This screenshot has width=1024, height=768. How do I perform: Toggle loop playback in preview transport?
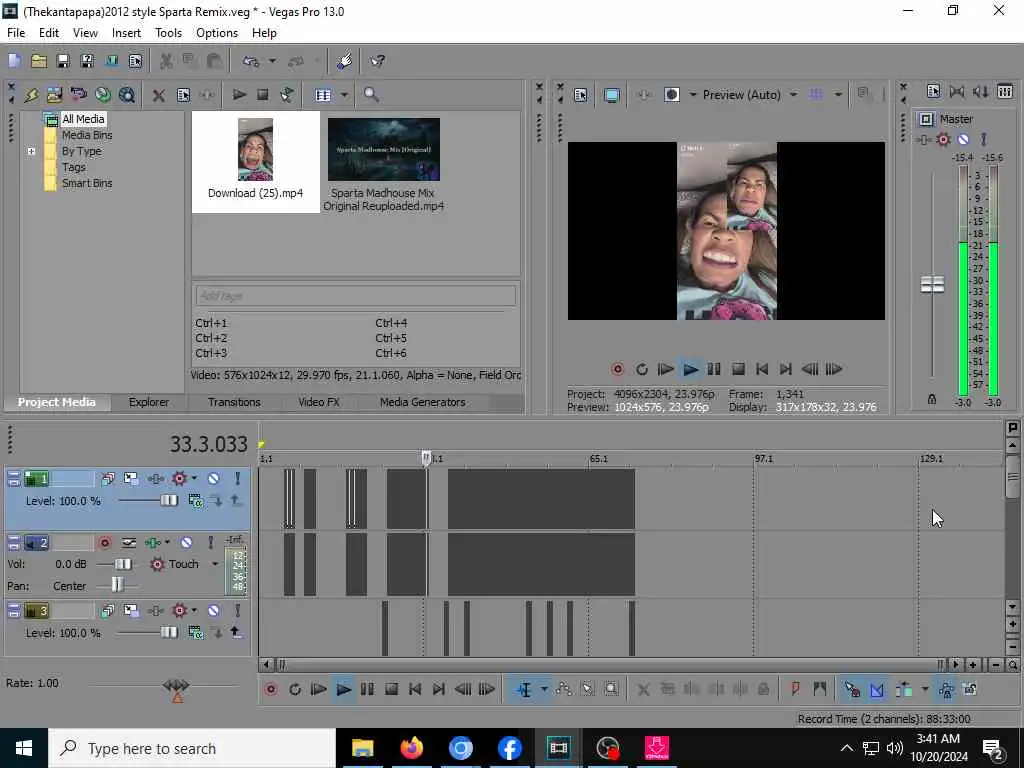641,370
